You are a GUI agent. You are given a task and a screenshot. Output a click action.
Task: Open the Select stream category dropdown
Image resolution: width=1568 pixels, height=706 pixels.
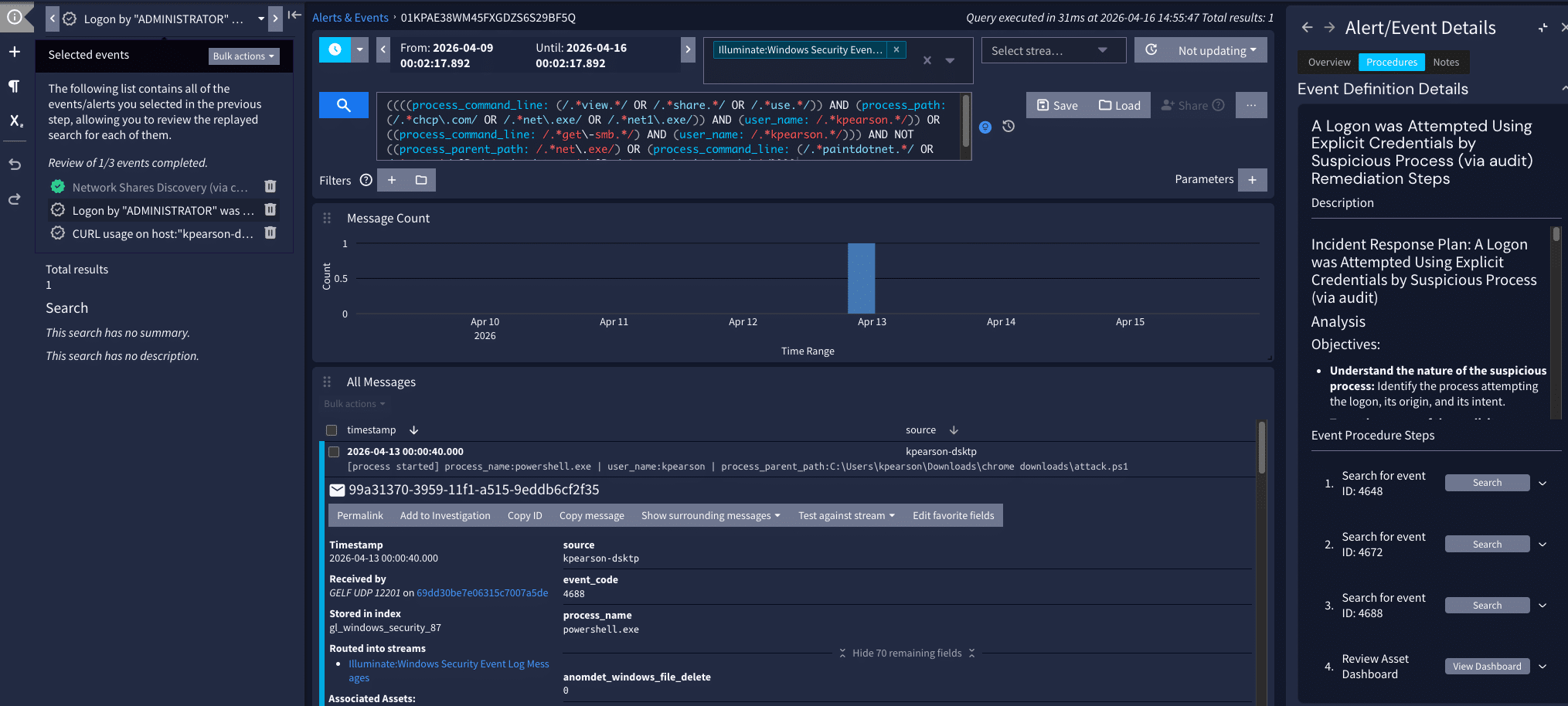click(1053, 50)
